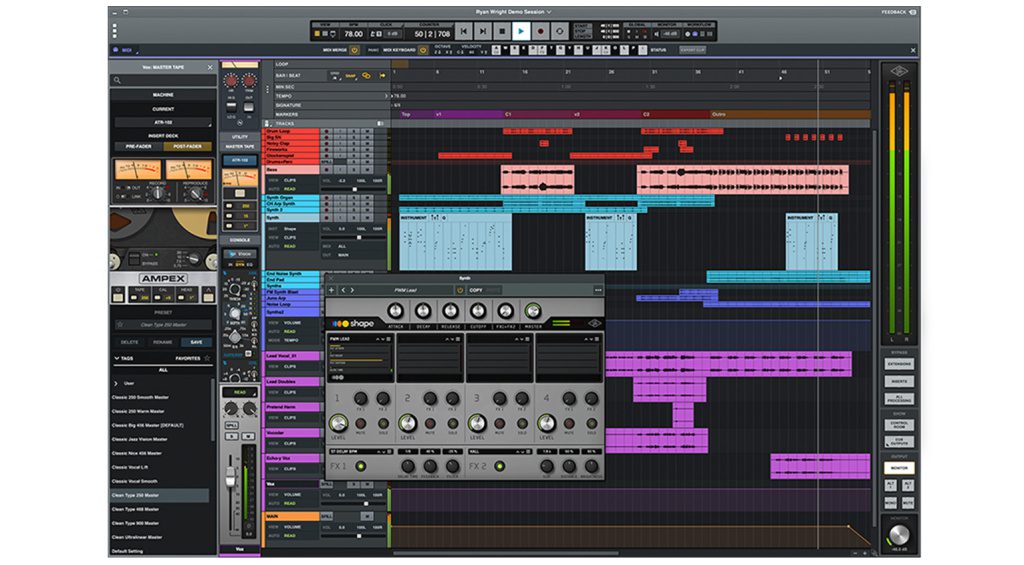The image size is (1024, 565).
Task: Select the Post-Fader insert deck tab
Action: click(187, 146)
